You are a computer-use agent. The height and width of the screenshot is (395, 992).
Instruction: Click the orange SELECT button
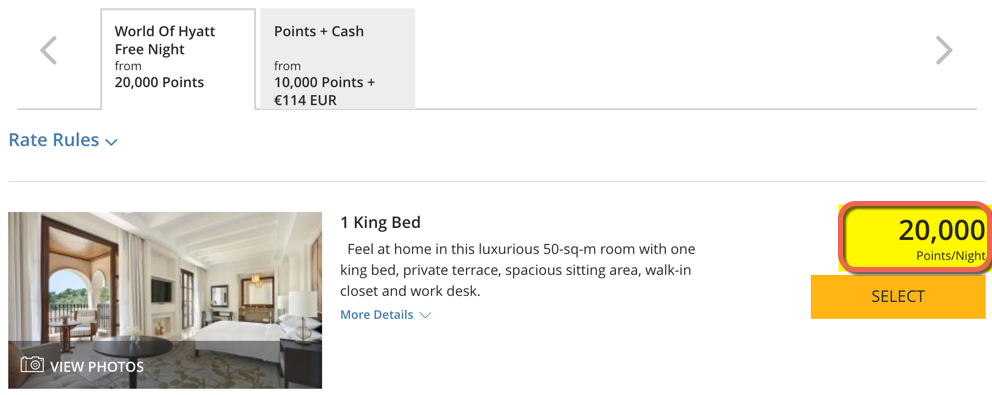(898, 296)
